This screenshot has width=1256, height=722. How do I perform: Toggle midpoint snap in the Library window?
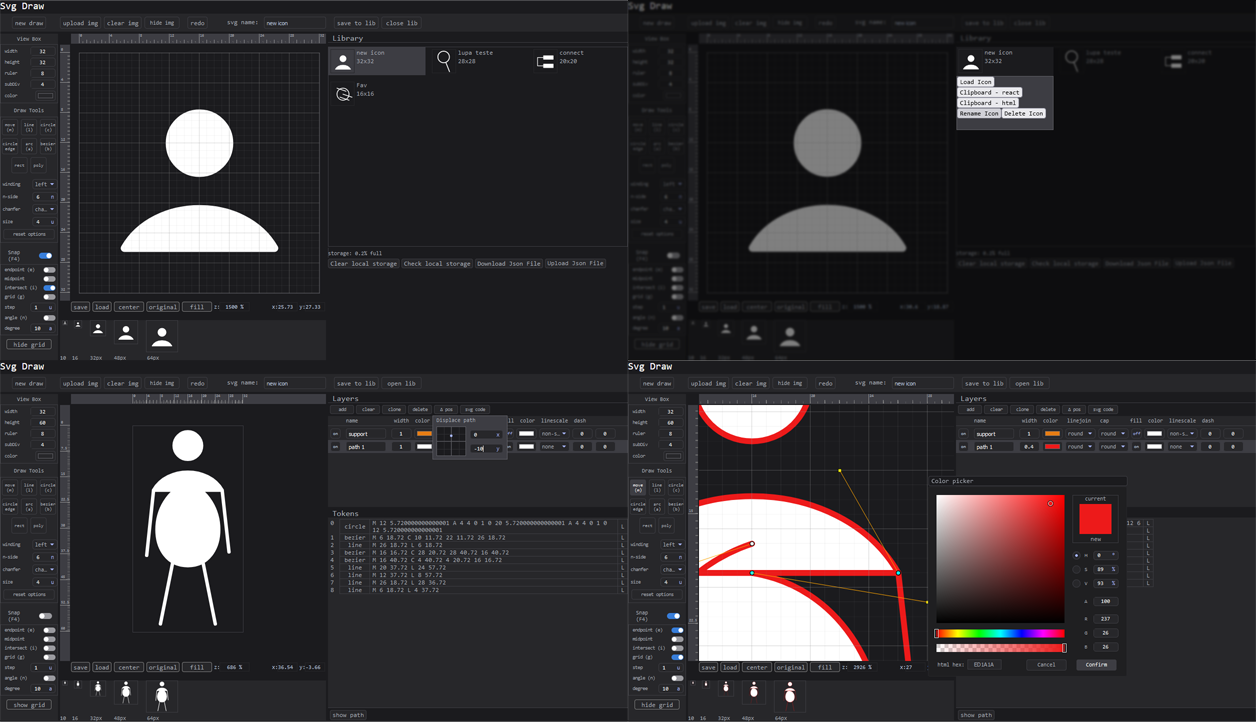click(49, 279)
